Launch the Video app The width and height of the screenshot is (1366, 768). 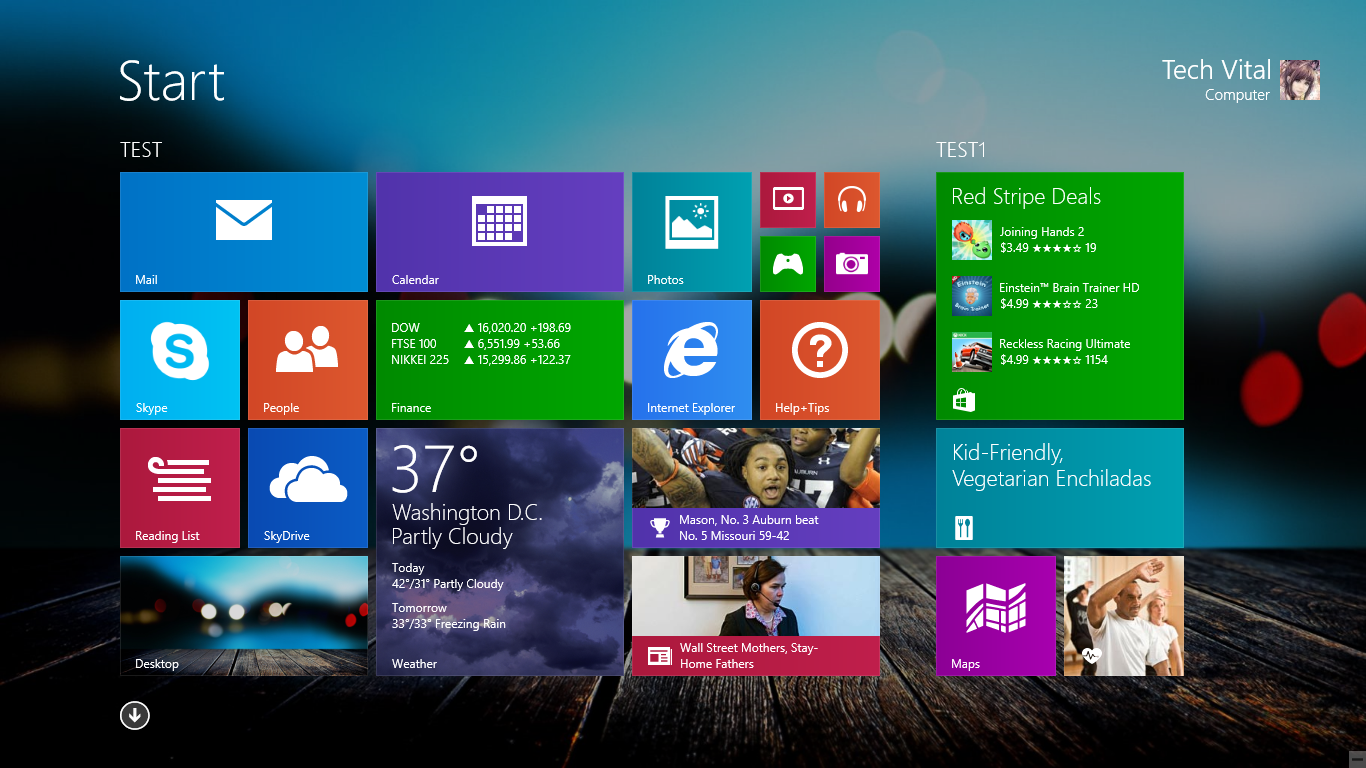pyautogui.click(x=787, y=199)
